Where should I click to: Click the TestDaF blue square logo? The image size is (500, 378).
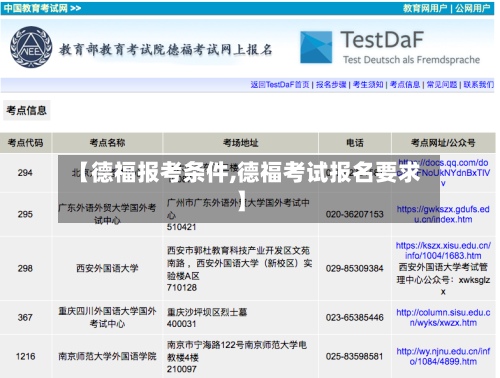click(x=316, y=47)
